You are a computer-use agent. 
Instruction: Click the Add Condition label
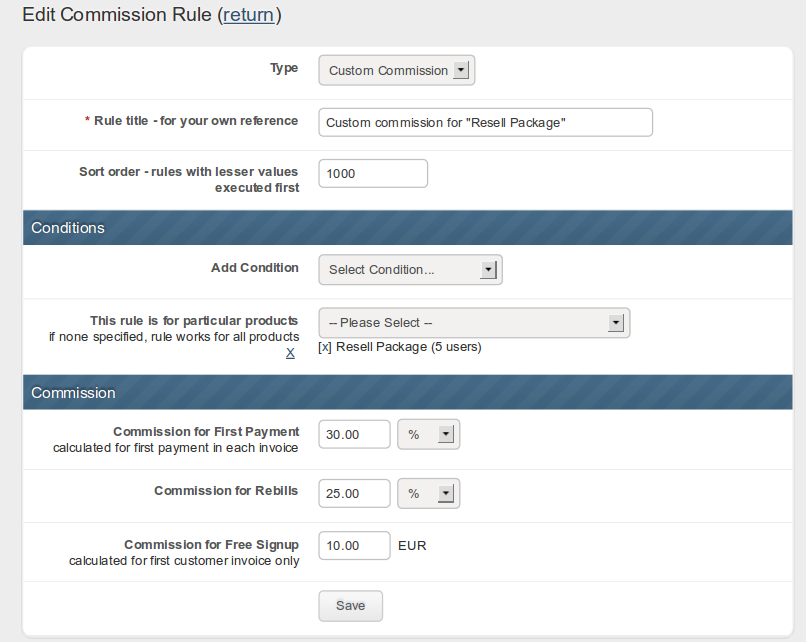click(x=254, y=268)
